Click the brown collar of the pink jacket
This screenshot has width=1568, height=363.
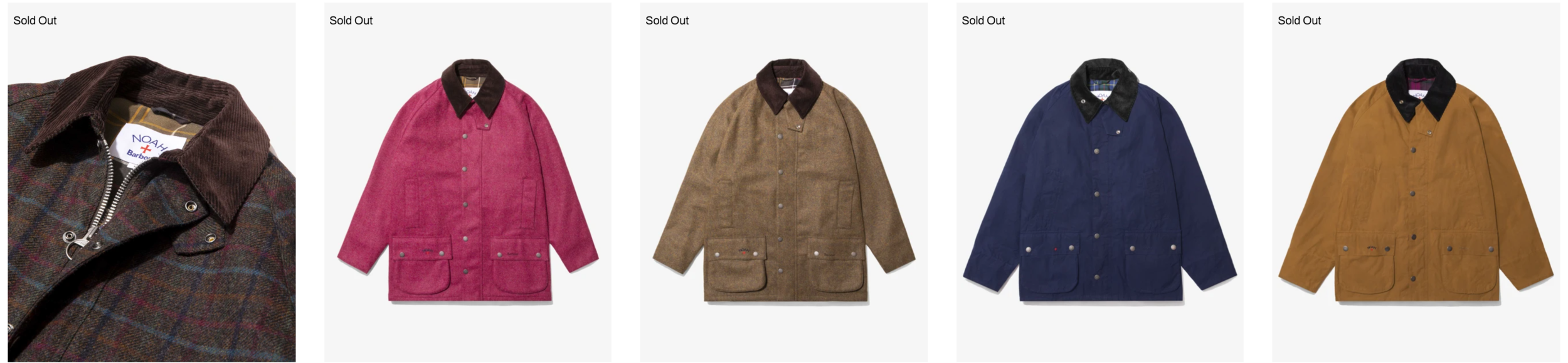(x=474, y=88)
